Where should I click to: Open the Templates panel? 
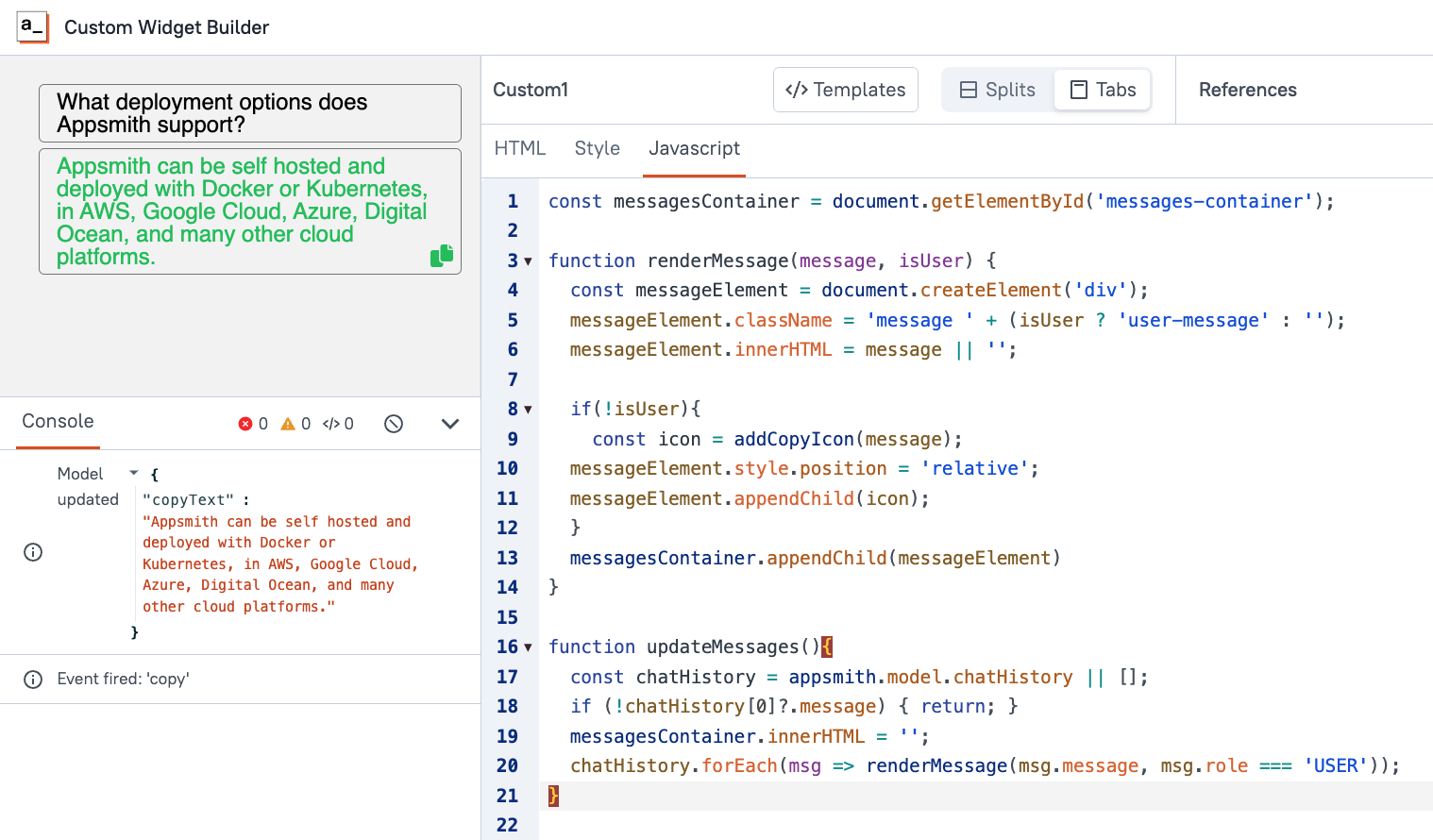pos(845,90)
